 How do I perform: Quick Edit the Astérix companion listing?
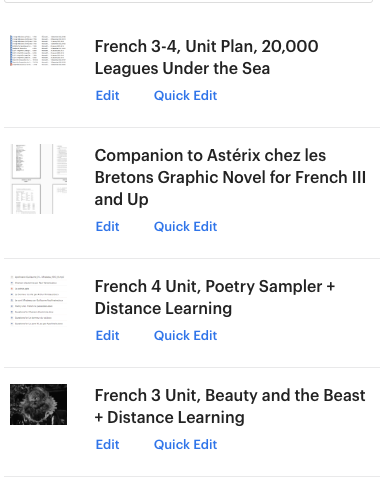tap(185, 227)
